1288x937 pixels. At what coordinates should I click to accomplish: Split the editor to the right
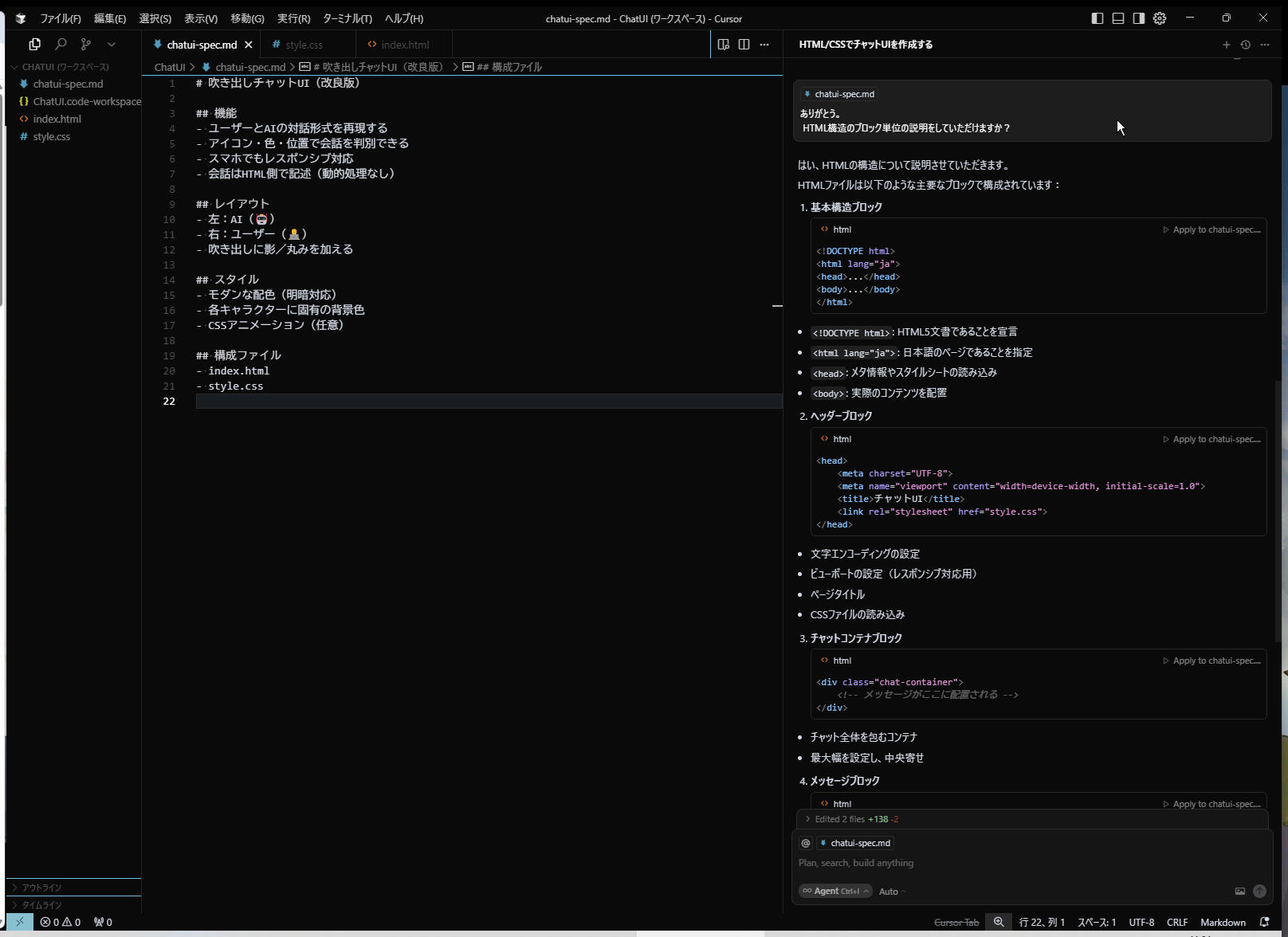click(x=744, y=45)
